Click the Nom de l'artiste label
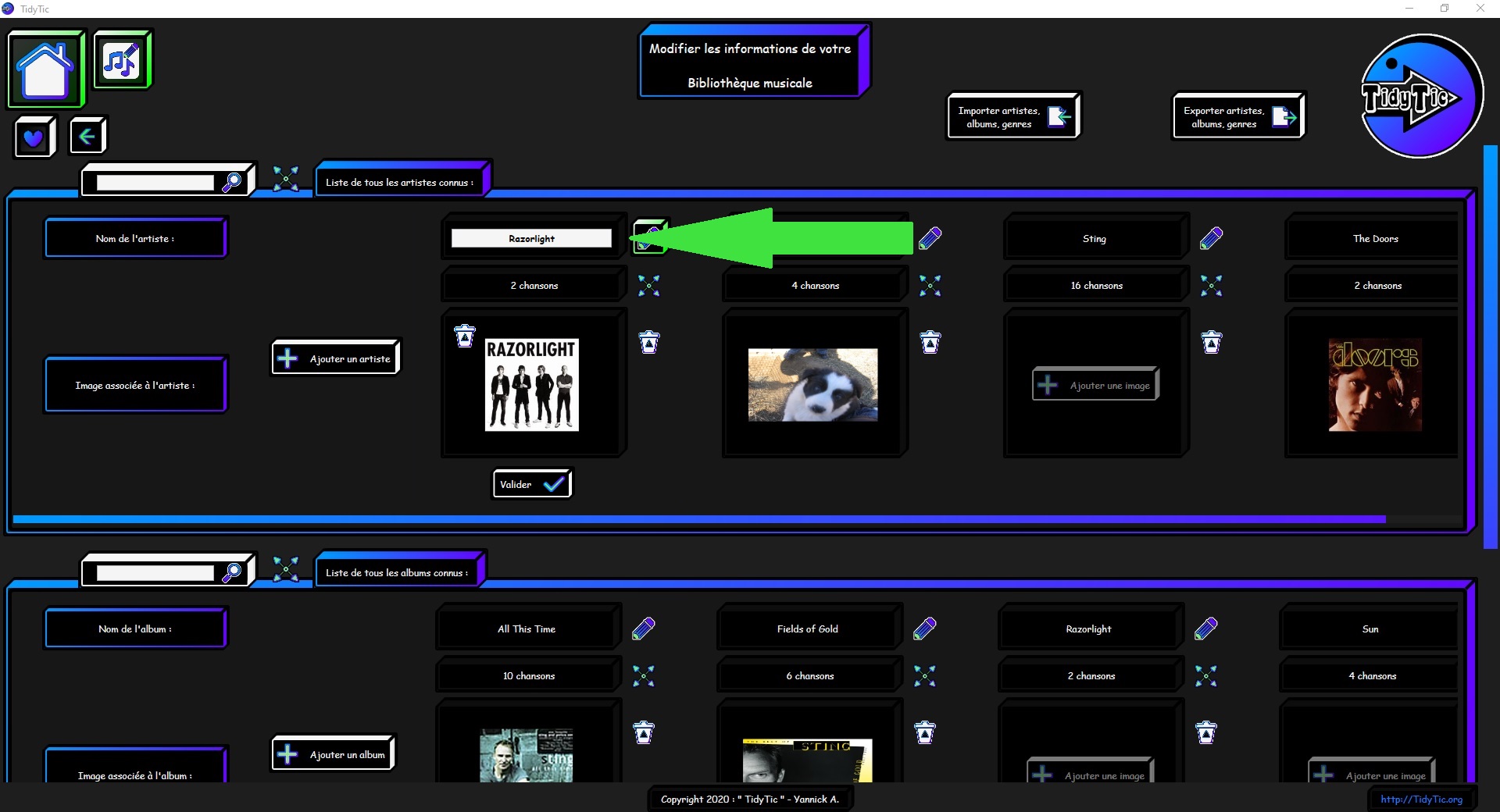 135,238
